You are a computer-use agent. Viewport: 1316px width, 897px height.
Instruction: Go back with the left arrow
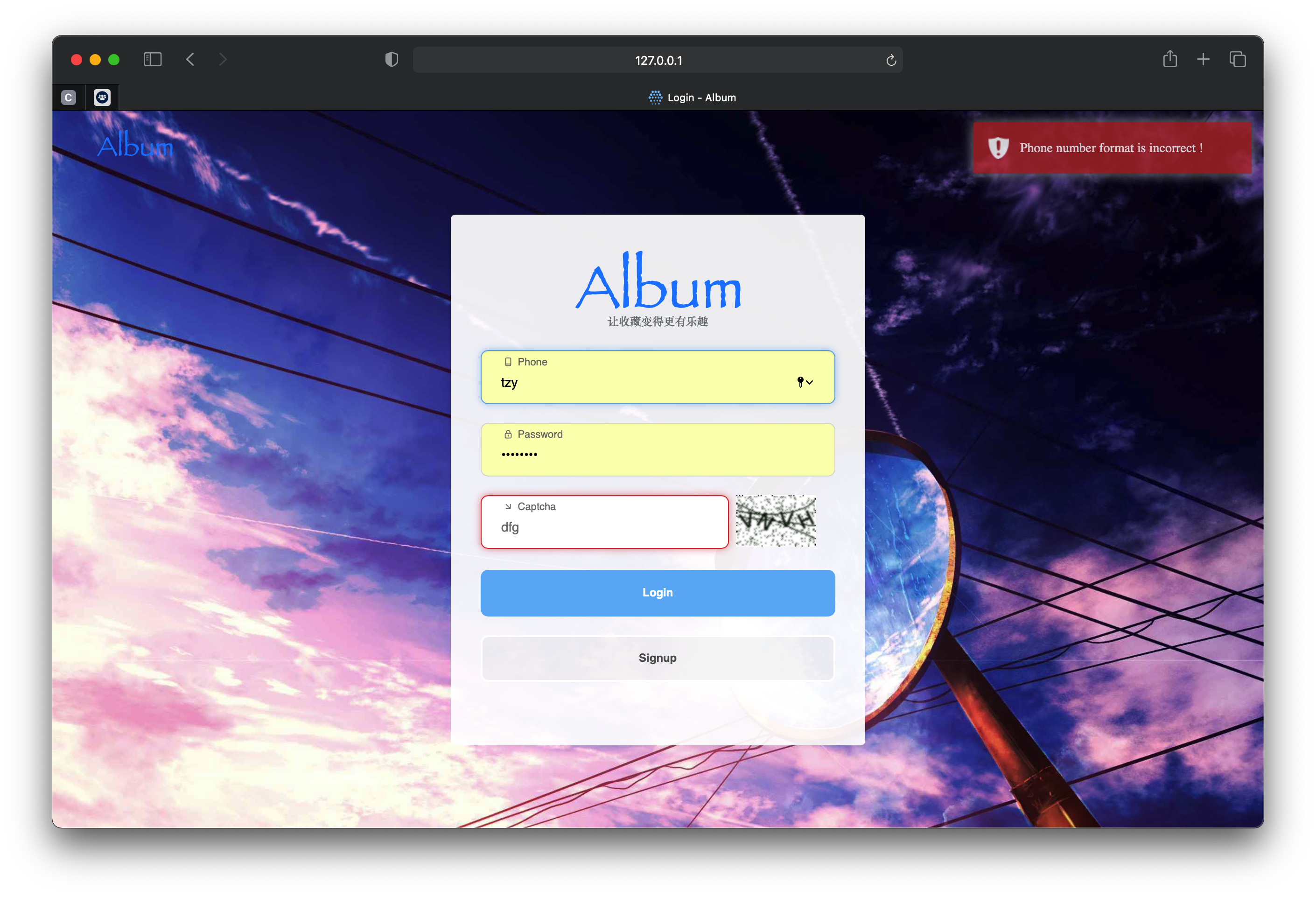(x=190, y=59)
